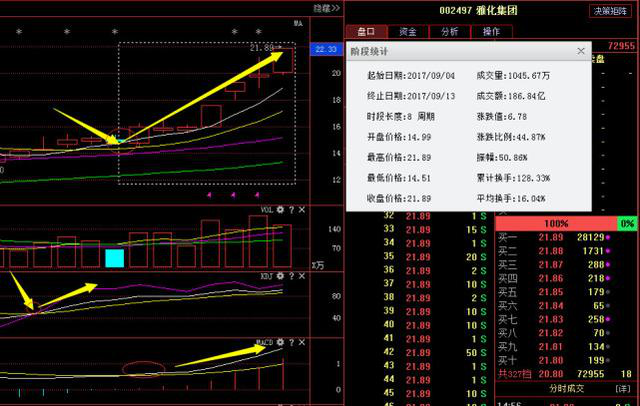Click the VOL panel dropdown arrow

(291, 210)
